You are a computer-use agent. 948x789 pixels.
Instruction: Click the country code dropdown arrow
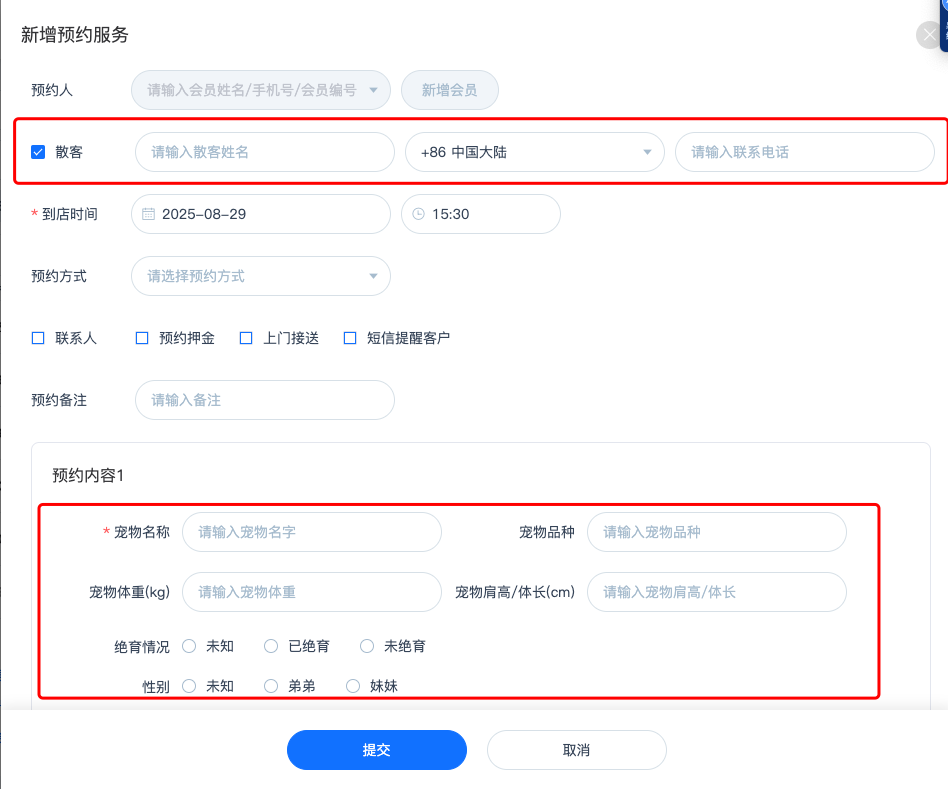(x=648, y=152)
